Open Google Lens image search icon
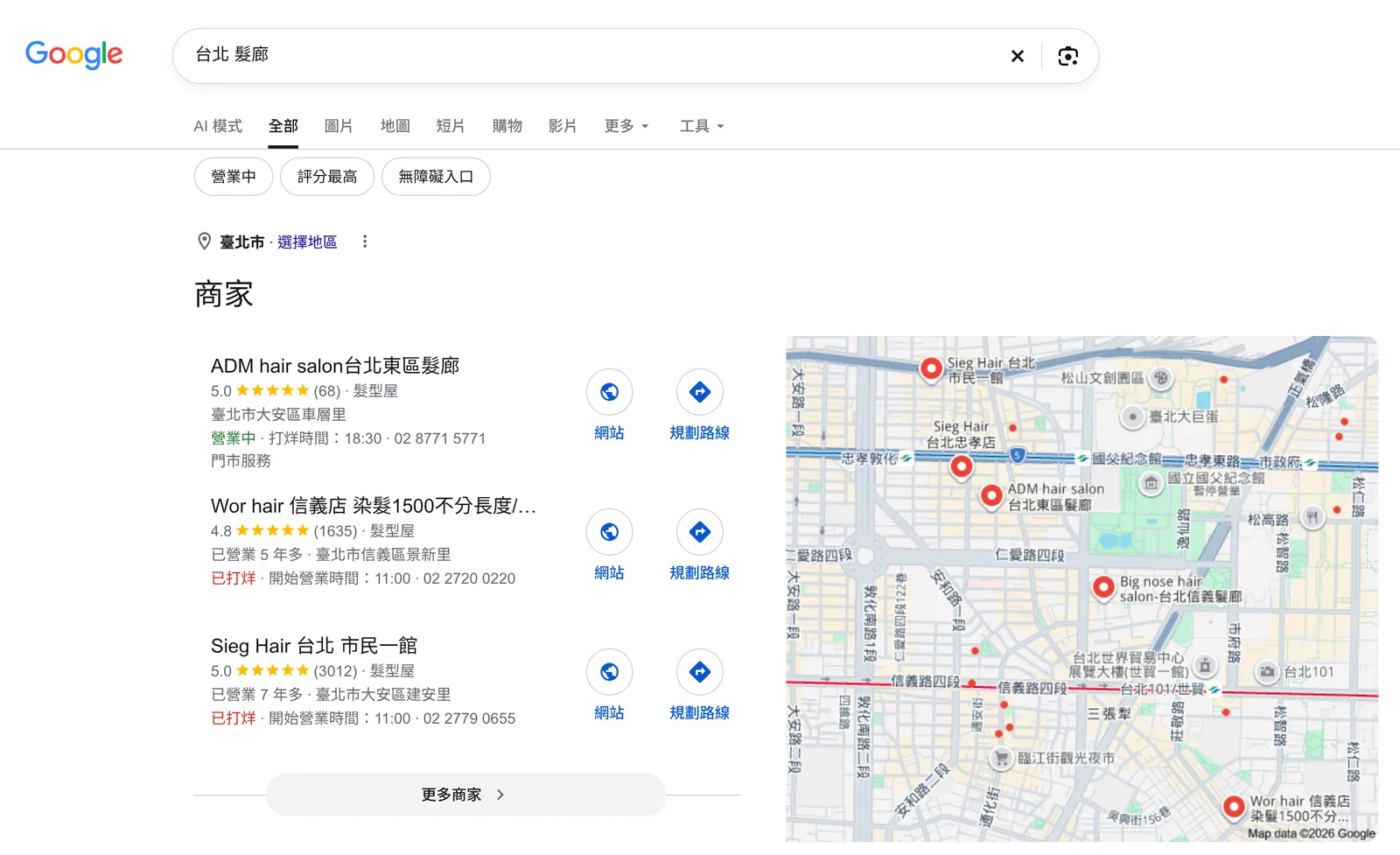 coord(1067,56)
